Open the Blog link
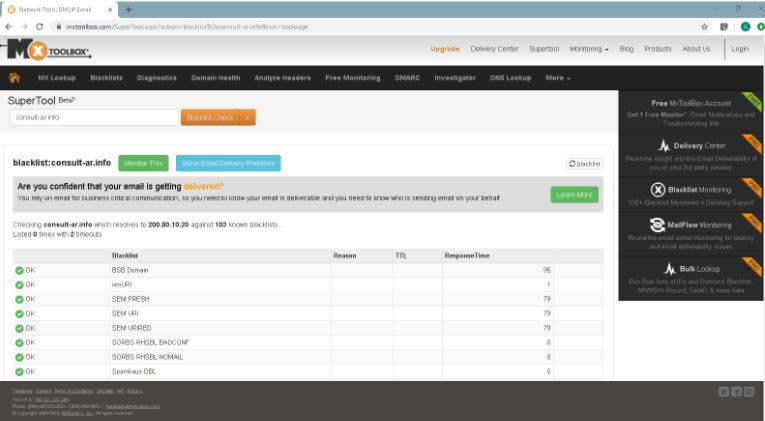This screenshot has width=765, height=421. pyautogui.click(x=626, y=49)
